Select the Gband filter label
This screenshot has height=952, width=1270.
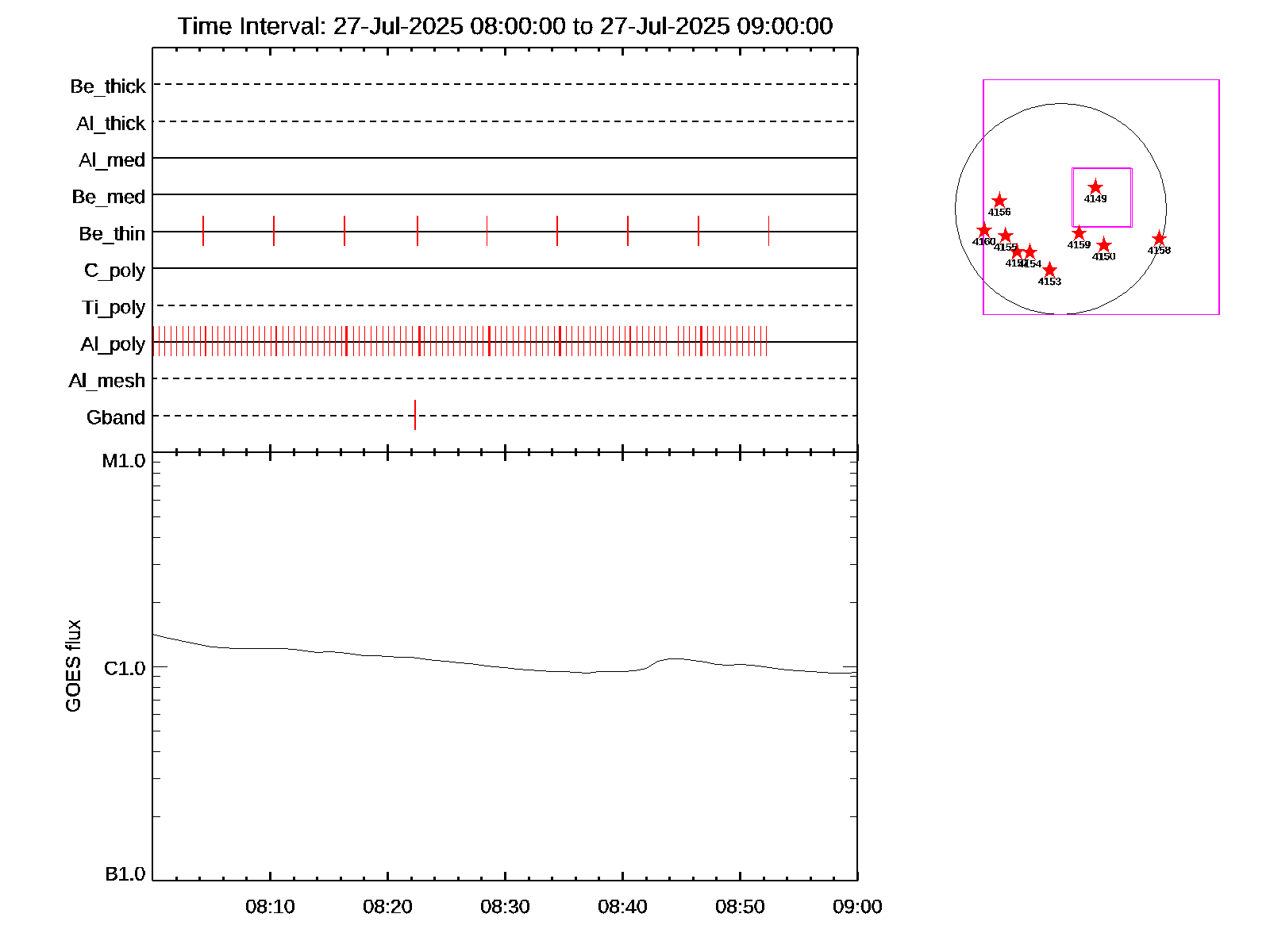(x=116, y=417)
